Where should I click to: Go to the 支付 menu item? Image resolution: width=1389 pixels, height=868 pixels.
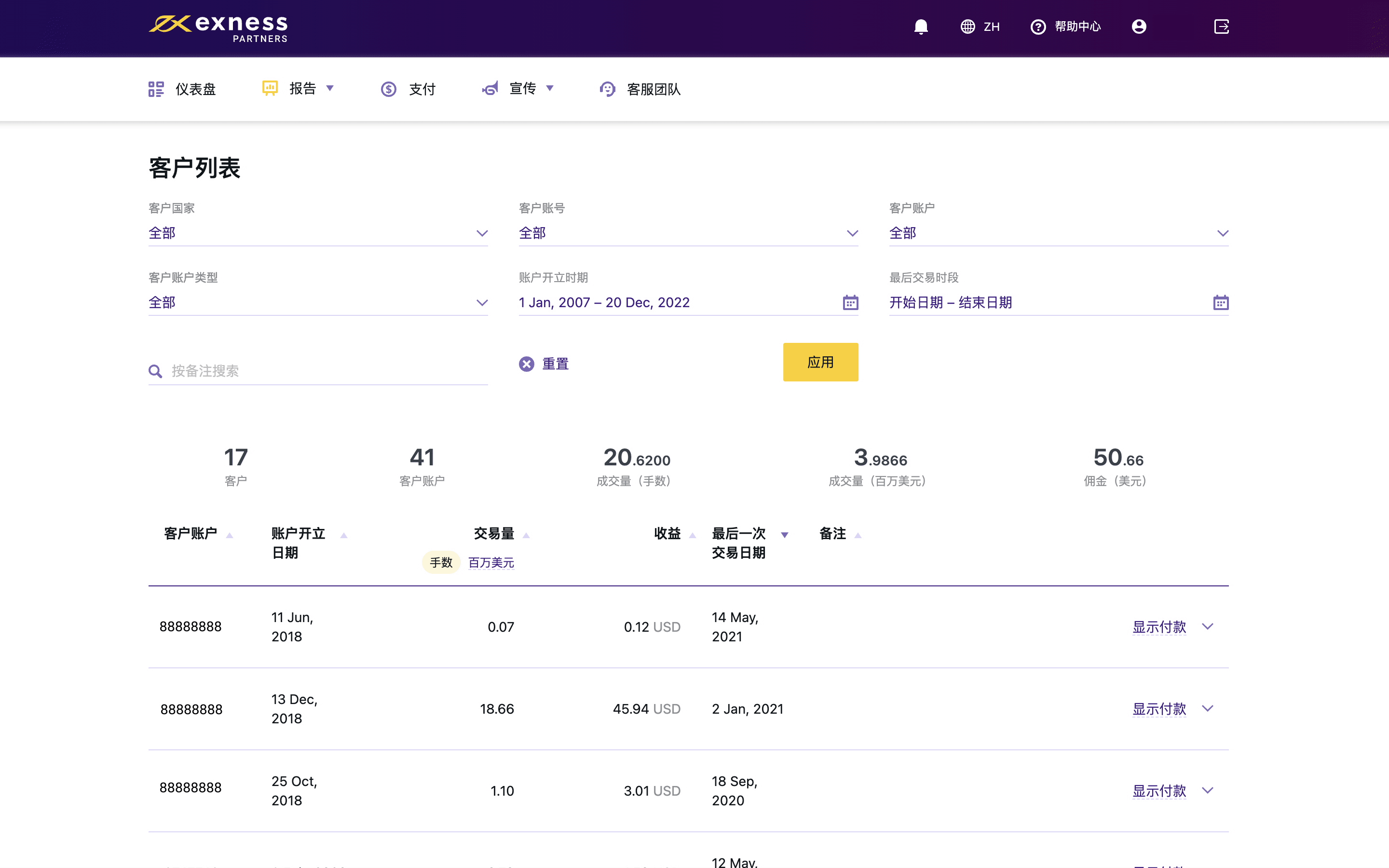(422, 89)
